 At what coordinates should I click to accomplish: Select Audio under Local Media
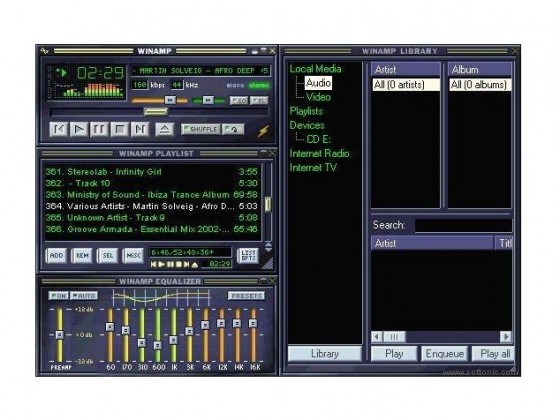318,83
